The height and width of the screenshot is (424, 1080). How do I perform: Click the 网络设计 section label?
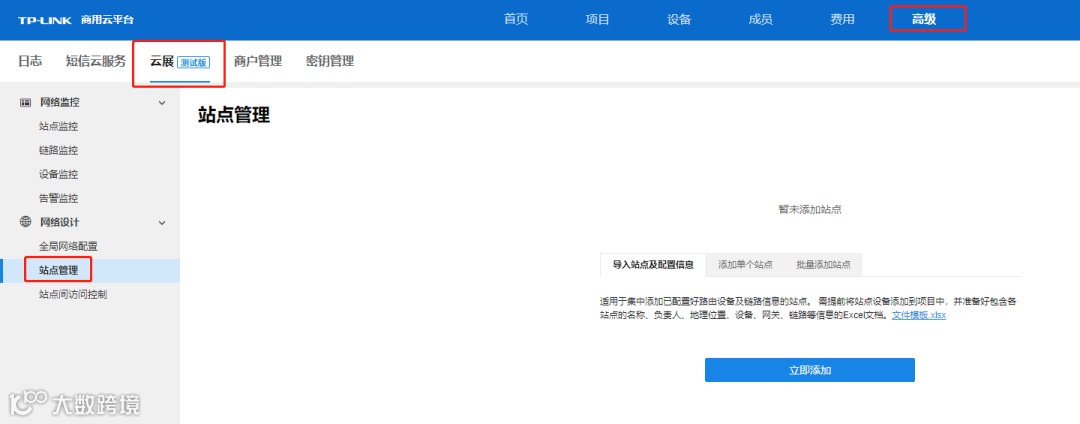click(x=60, y=222)
